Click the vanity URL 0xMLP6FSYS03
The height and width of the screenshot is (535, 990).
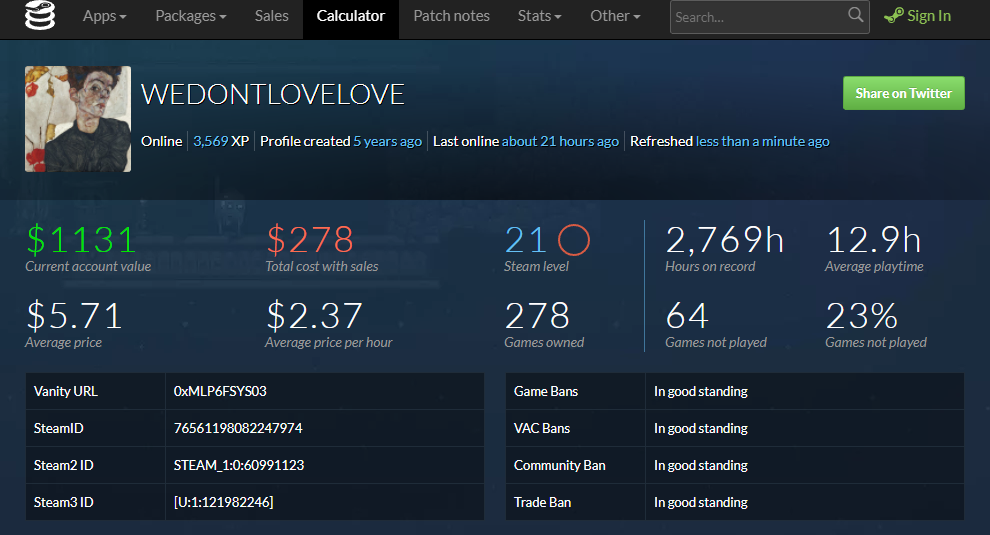click(x=220, y=392)
